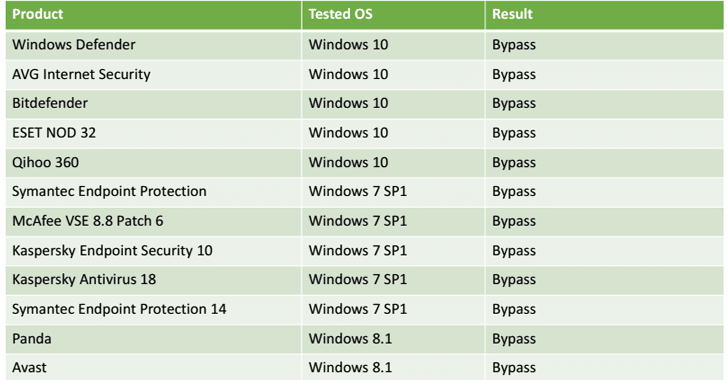Screen dimensions: 728x380
Task: Click Bypass result in Avast row
Action: pos(604,367)
